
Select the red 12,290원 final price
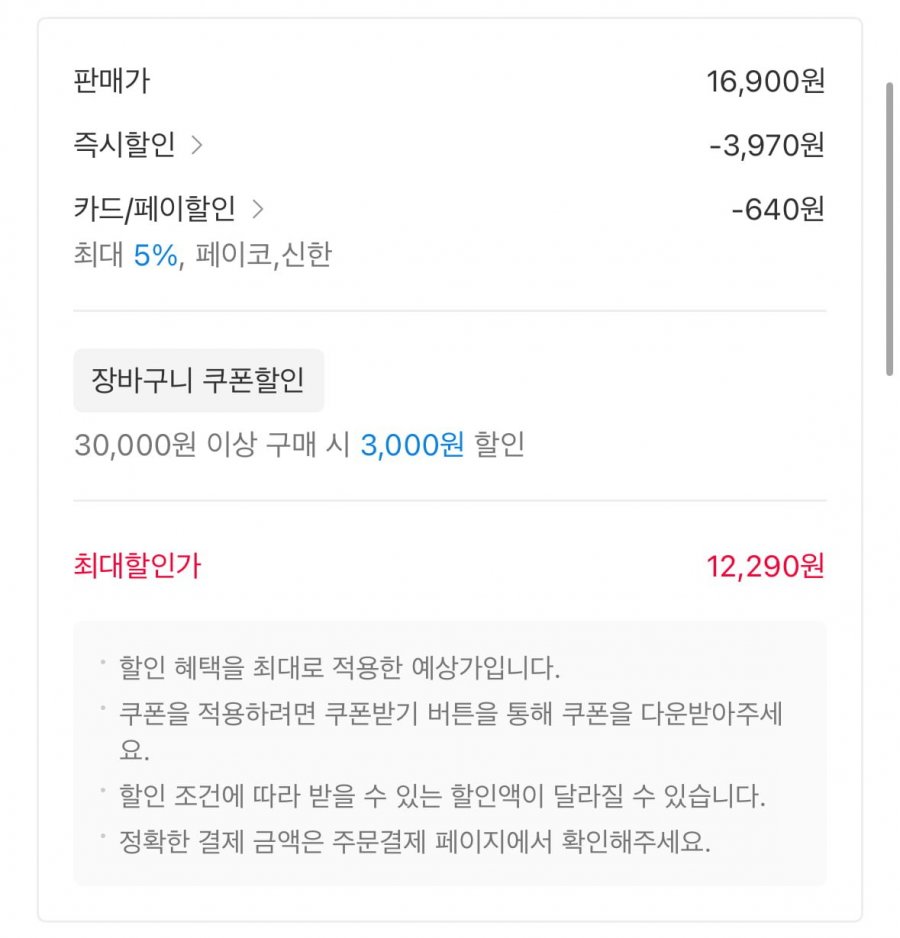pyautogui.click(x=765, y=566)
